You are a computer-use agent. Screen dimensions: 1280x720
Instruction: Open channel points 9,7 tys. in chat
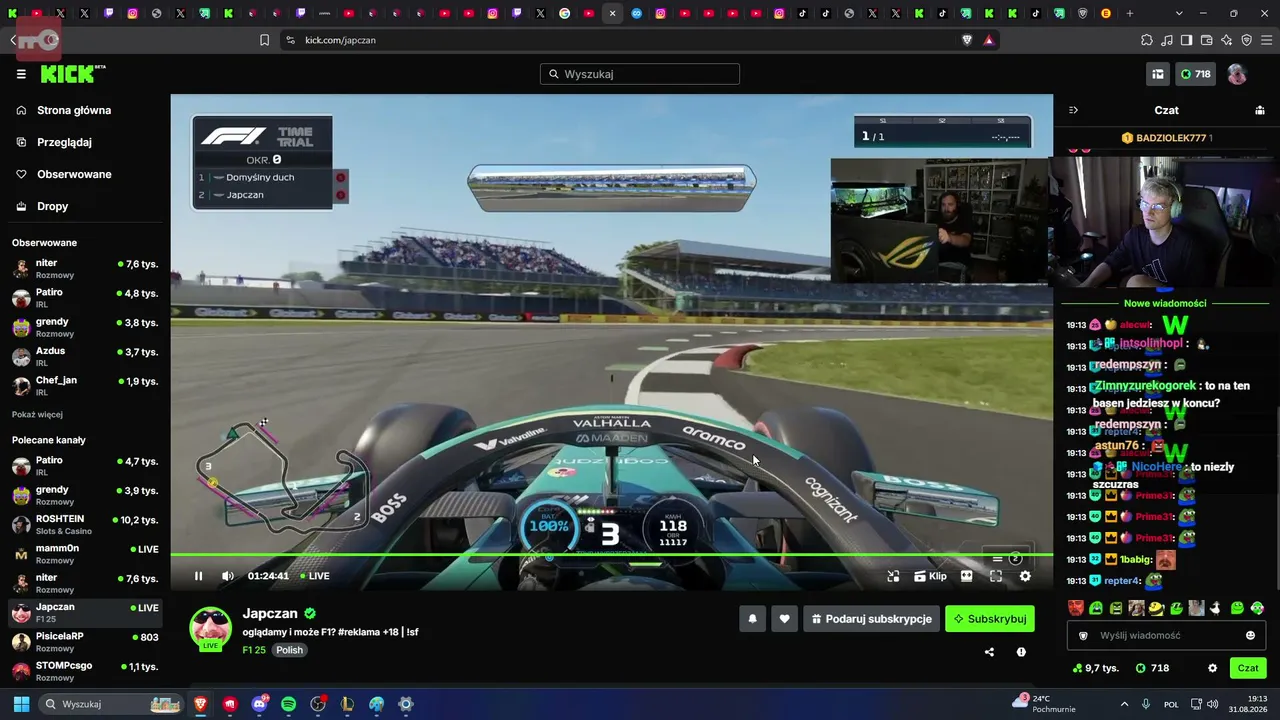tap(1095, 668)
